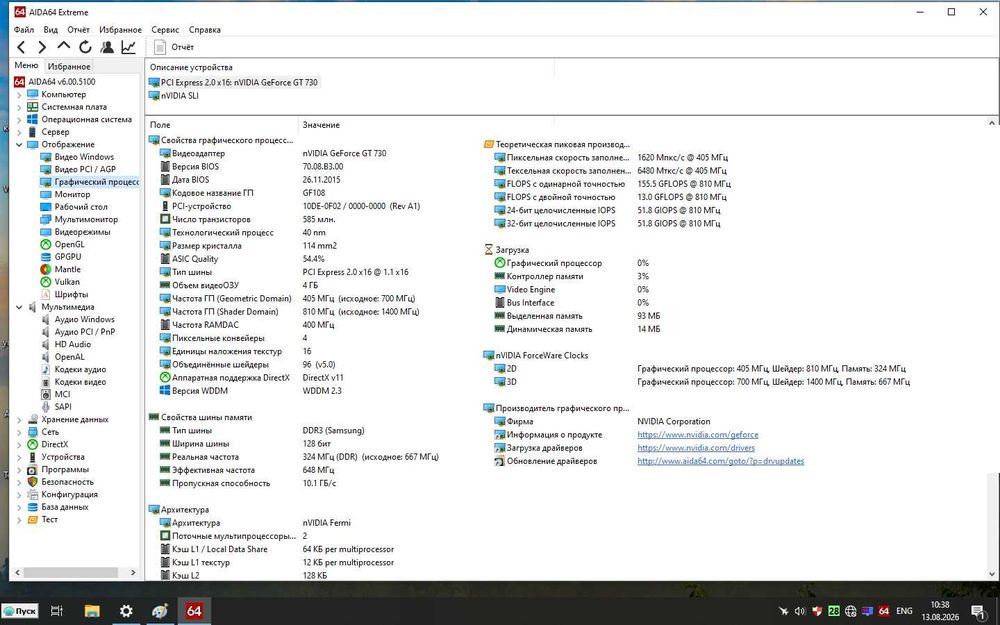The image size is (1000, 625).
Task: Open the Избранное menu in menu bar
Action: coord(121,29)
